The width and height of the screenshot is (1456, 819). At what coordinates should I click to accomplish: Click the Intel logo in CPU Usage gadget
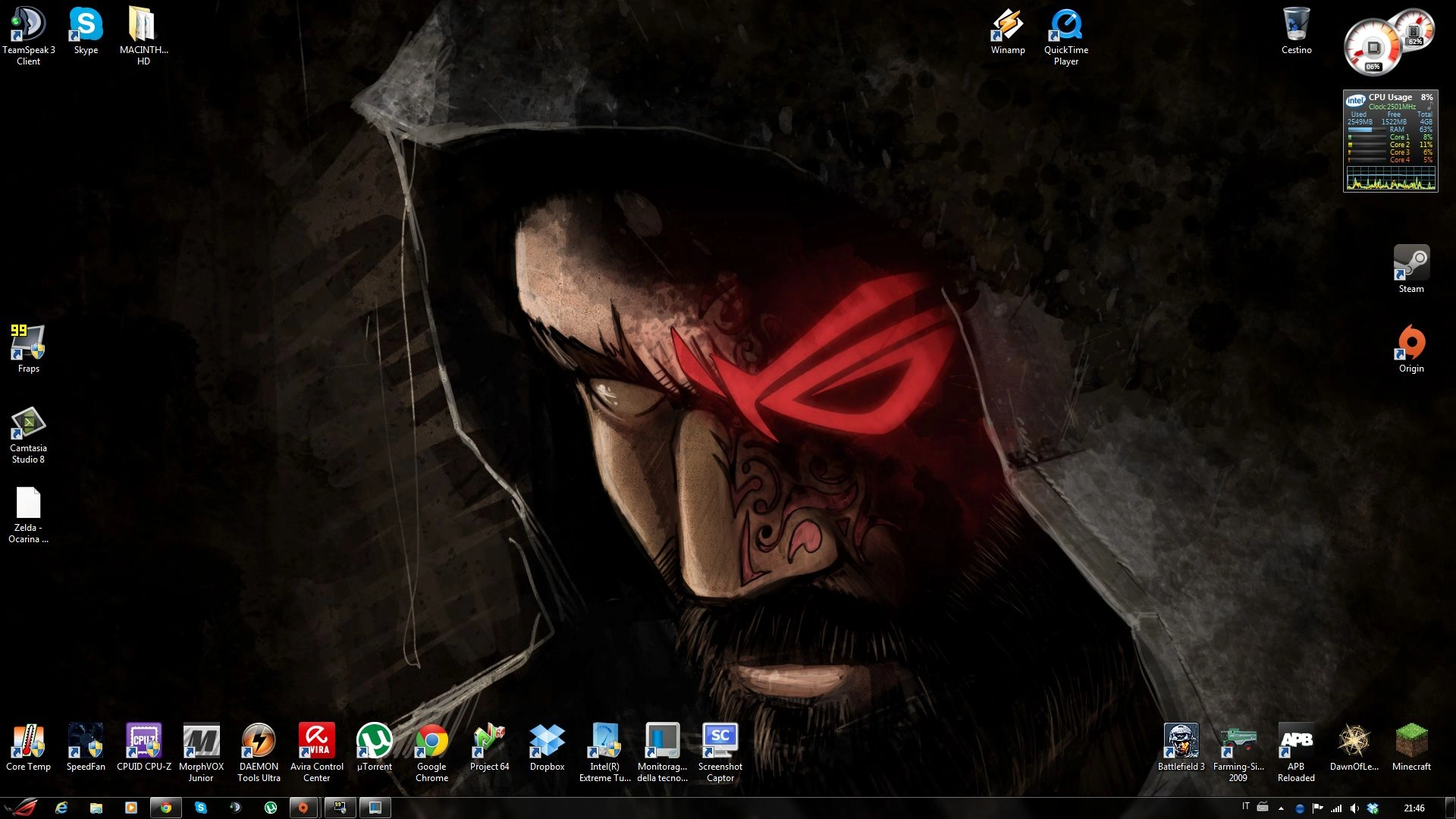pyautogui.click(x=1356, y=100)
